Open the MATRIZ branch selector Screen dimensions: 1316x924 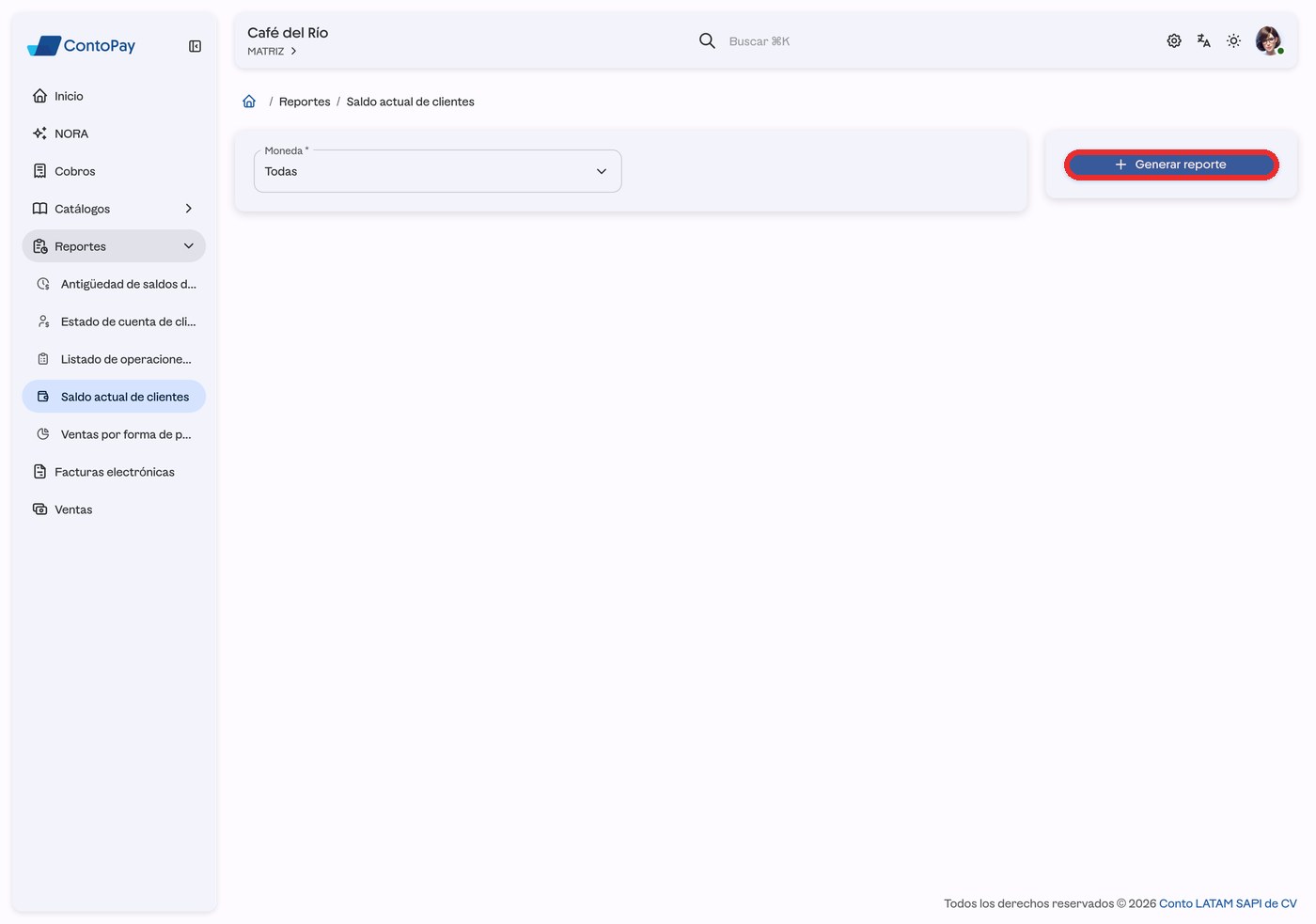[272, 52]
